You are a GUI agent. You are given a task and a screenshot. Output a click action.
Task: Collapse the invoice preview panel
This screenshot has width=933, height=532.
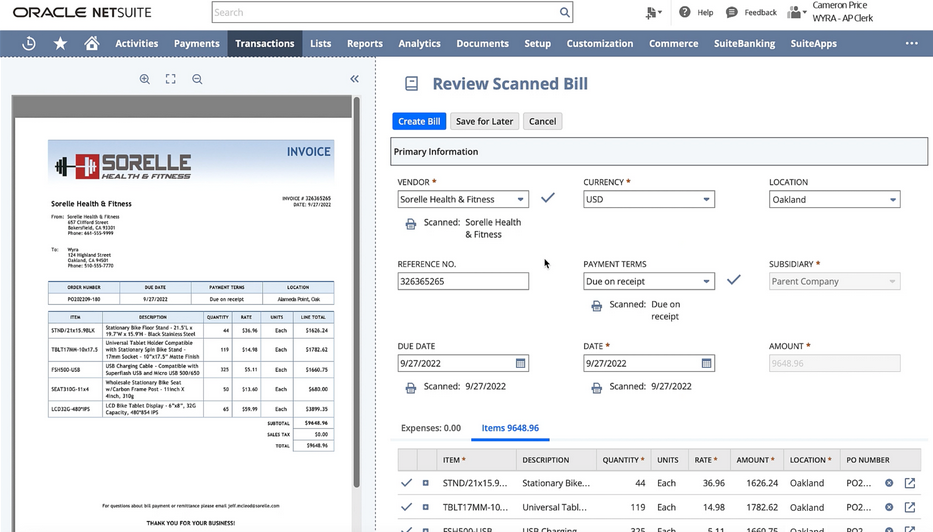pos(355,79)
